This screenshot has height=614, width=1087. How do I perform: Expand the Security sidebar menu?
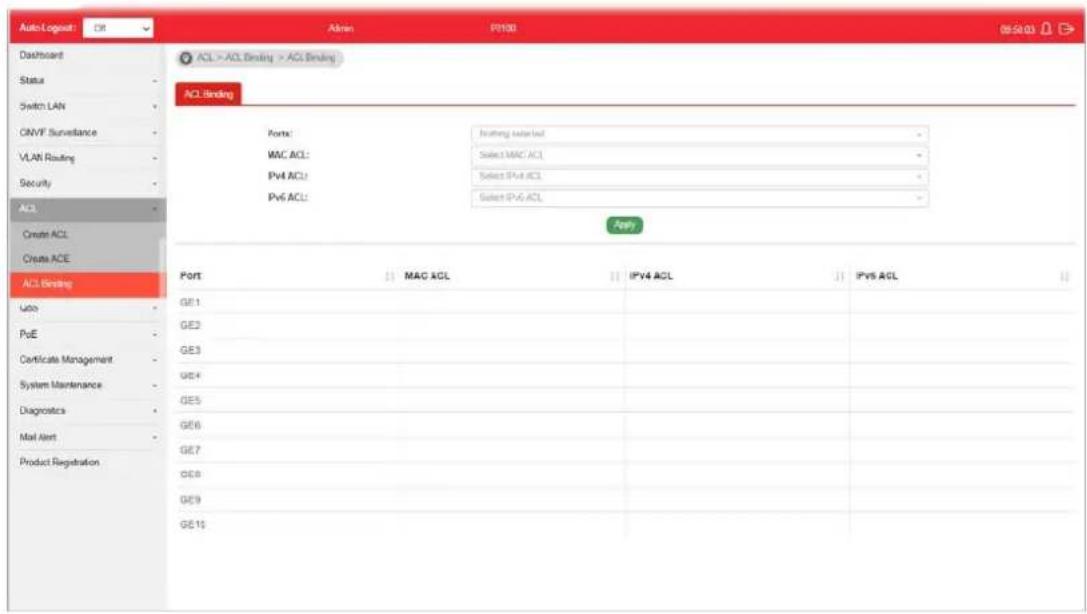(87, 184)
